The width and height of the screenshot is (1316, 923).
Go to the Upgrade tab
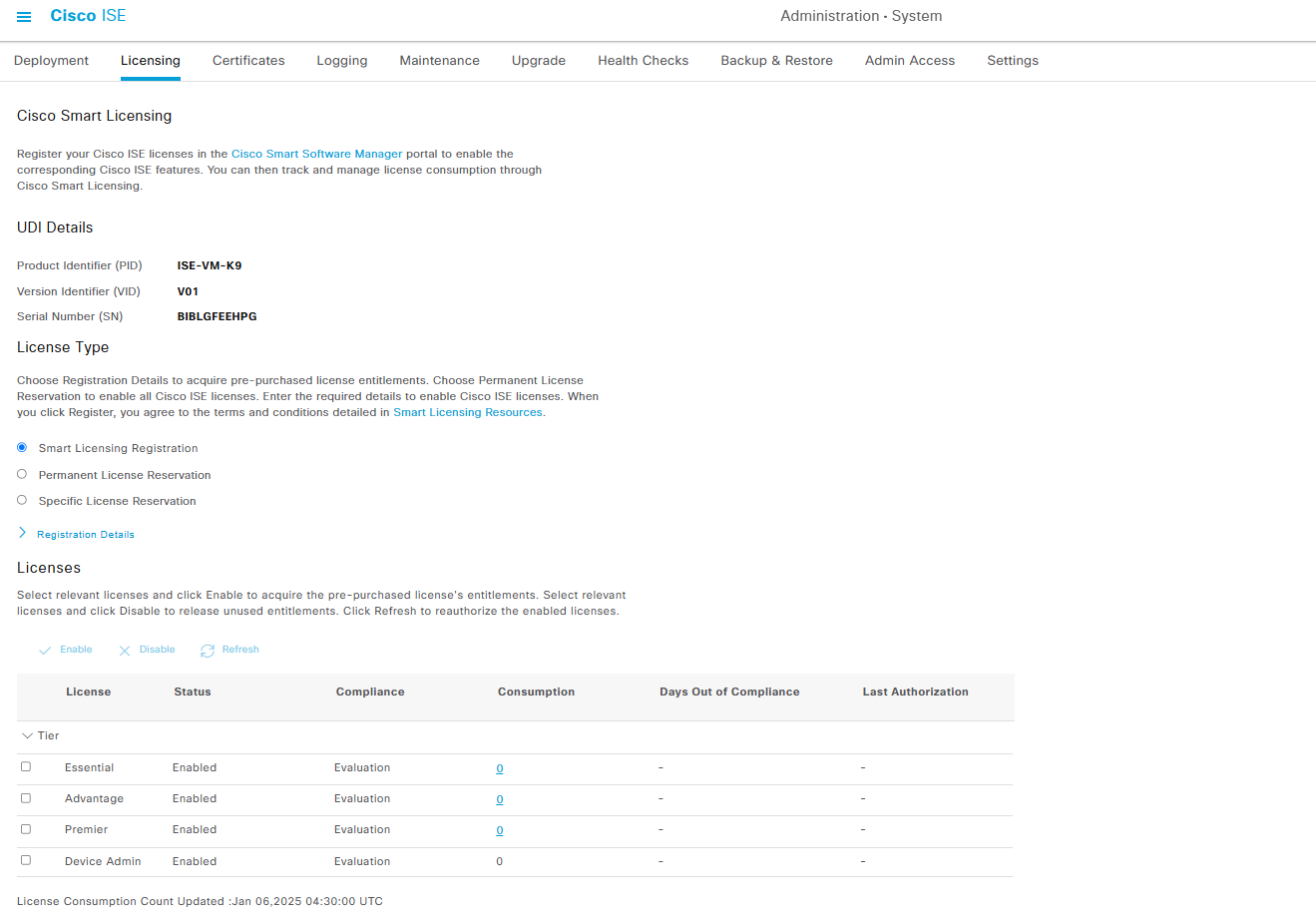coord(539,61)
